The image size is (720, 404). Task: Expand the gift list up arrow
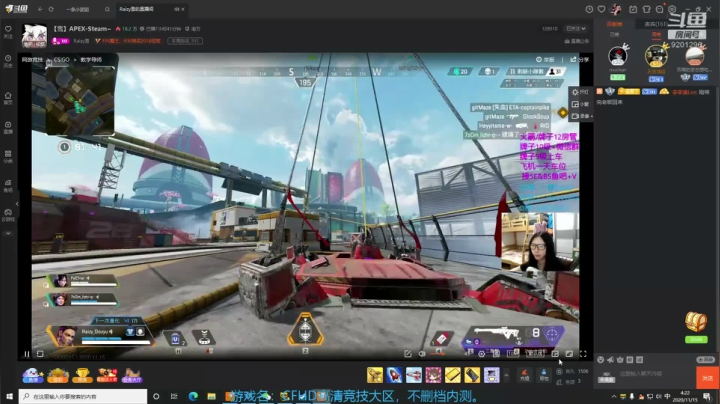(506, 376)
